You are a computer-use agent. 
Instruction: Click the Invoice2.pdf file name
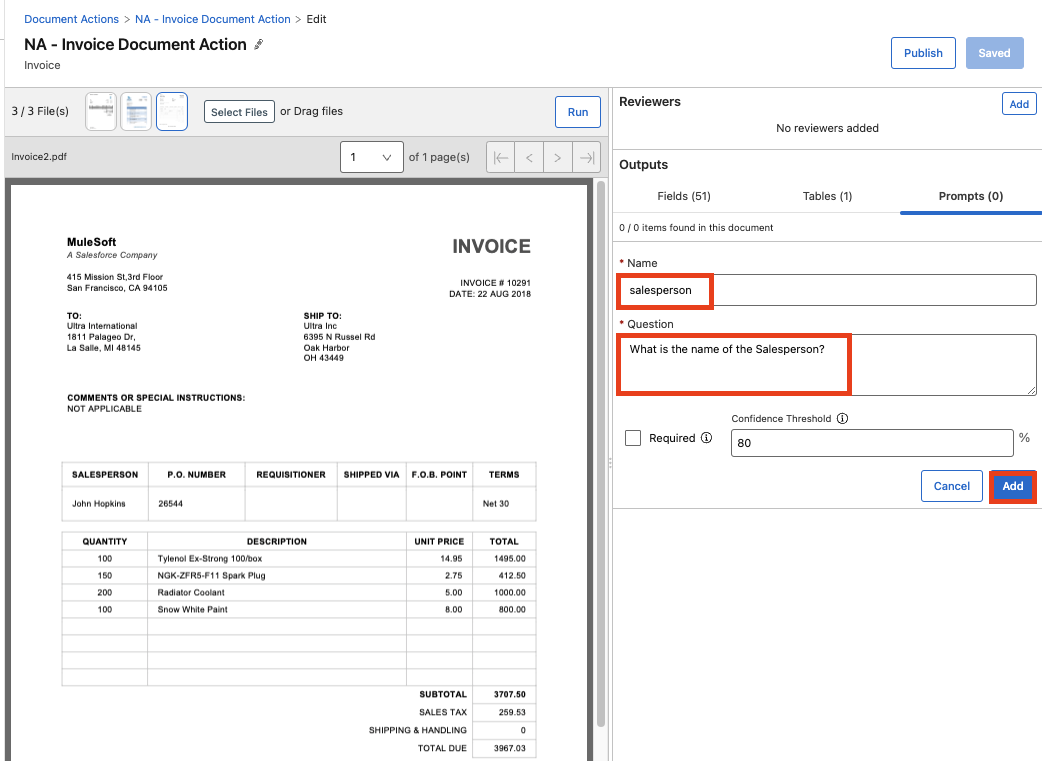pyautogui.click(x=39, y=157)
